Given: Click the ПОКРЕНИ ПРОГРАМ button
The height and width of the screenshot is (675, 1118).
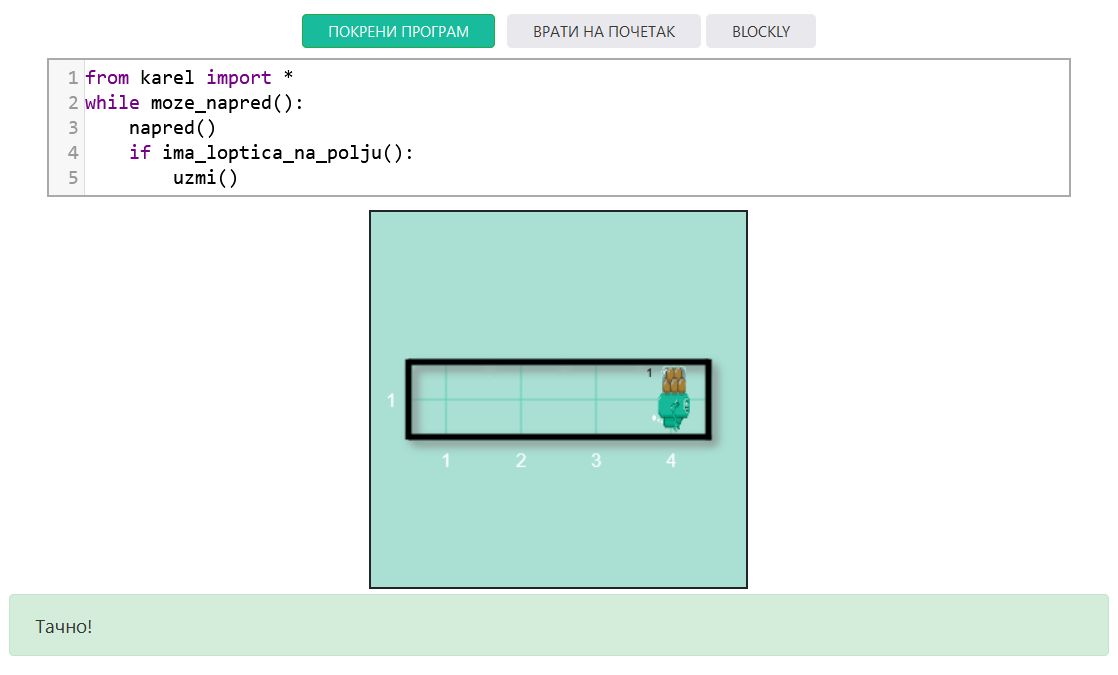Looking at the screenshot, I should pyautogui.click(x=398, y=31).
